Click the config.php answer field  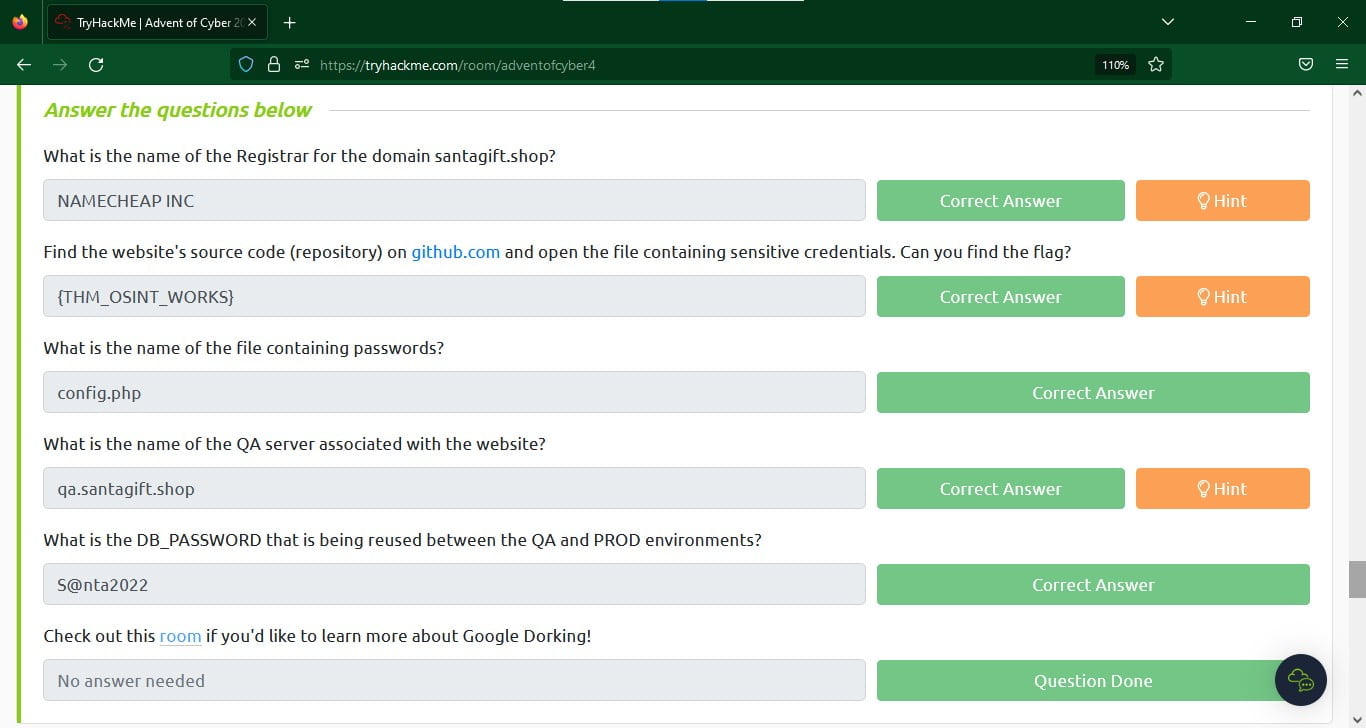454,392
